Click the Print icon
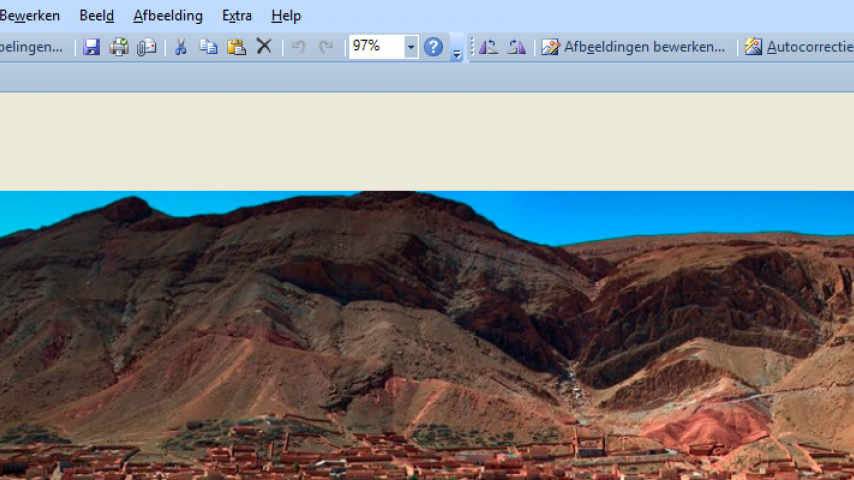Image resolution: width=854 pixels, height=480 pixels. tap(119, 47)
